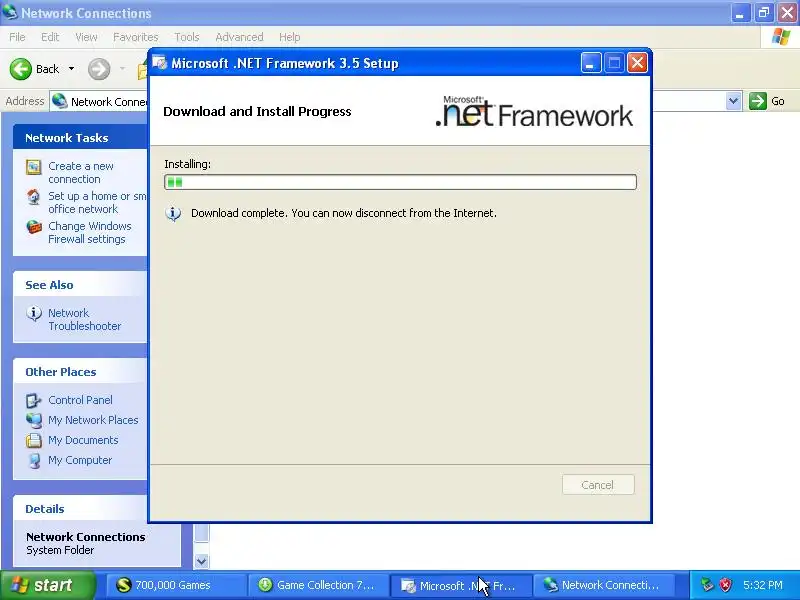This screenshot has height=600, width=800.
Task: Open the Advanced menu
Action: [239, 37]
